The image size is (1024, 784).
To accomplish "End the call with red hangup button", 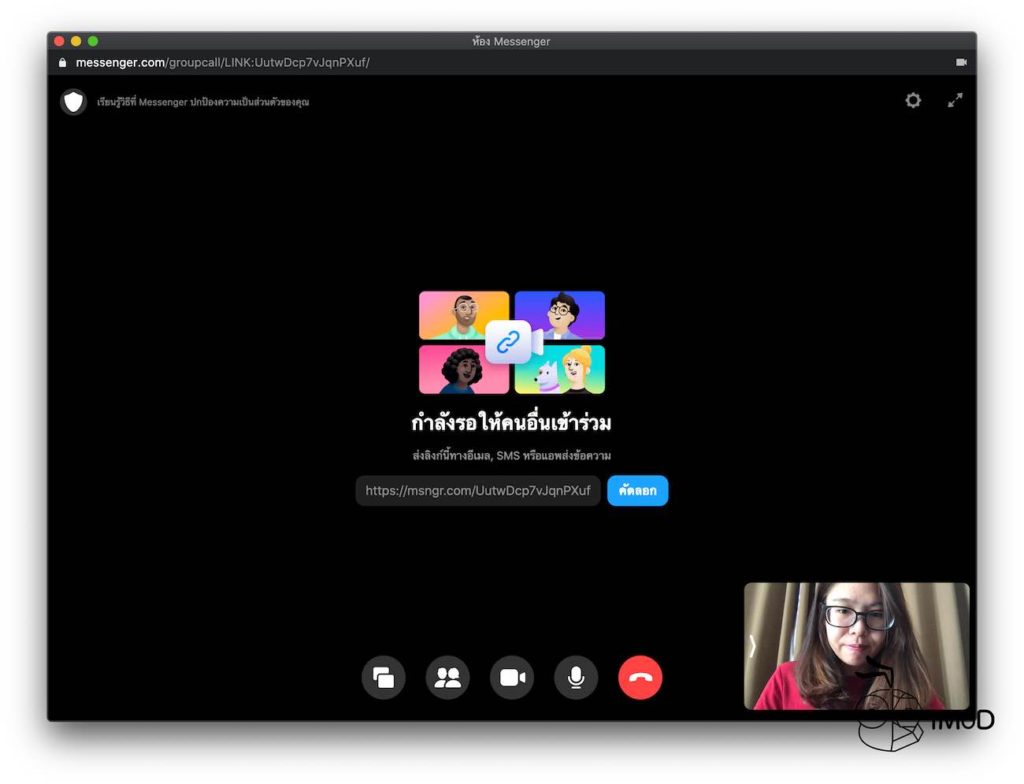I will point(640,678).
